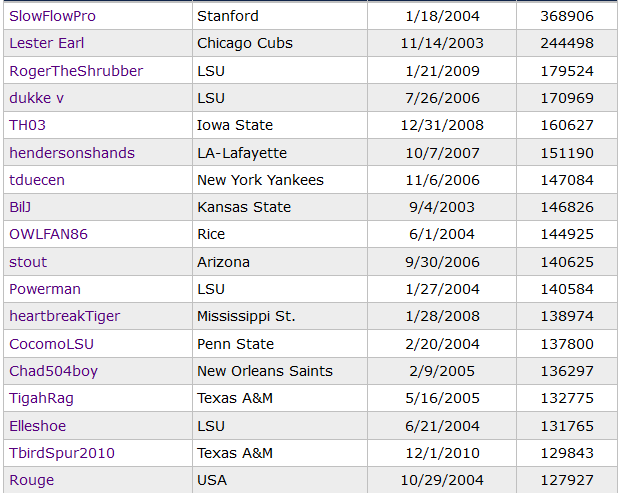The width and height of the screenshot is (619, 493).
Task: Select the TH03 user link
Action: click(27, 125)
